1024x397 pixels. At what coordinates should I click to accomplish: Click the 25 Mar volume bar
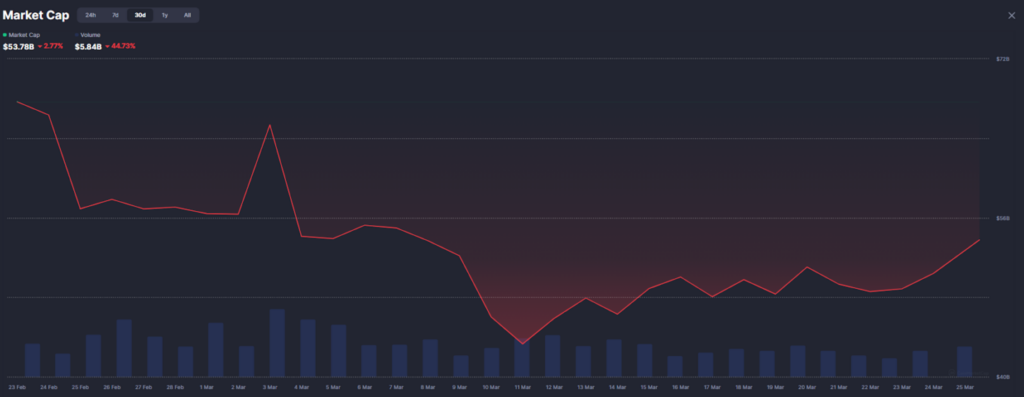tap(965, 362)
